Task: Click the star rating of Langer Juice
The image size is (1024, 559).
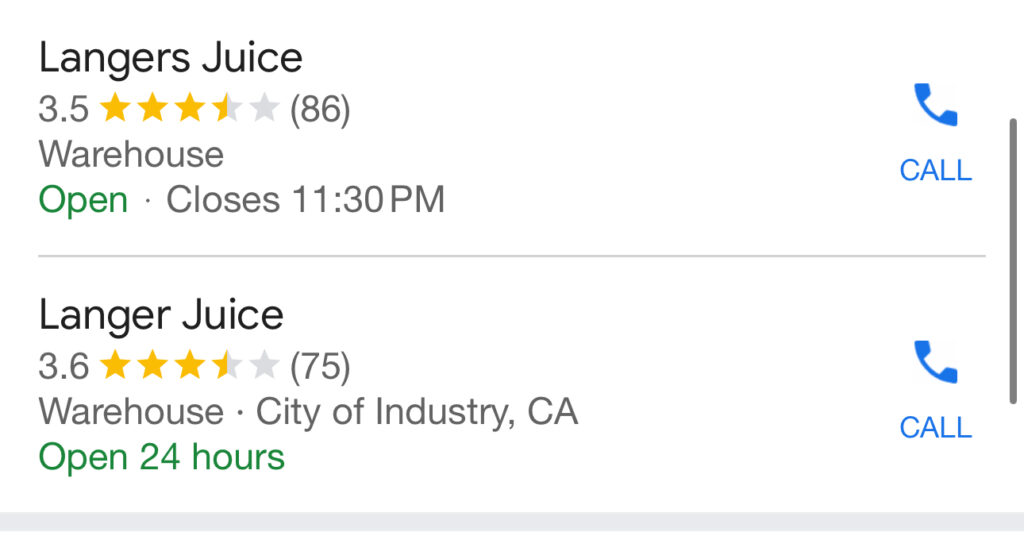Action: tap(188, 366)
